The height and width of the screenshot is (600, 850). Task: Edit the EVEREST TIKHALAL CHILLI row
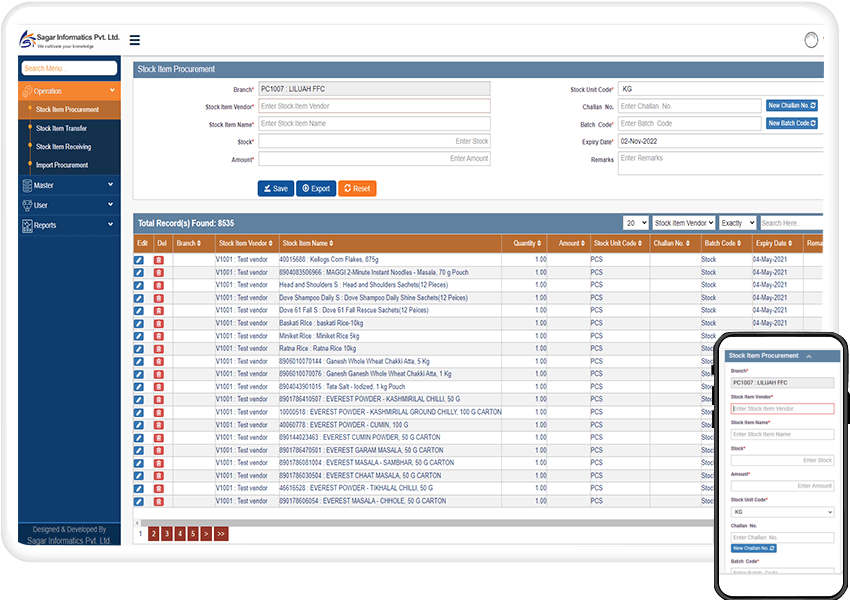coord(139,489)
